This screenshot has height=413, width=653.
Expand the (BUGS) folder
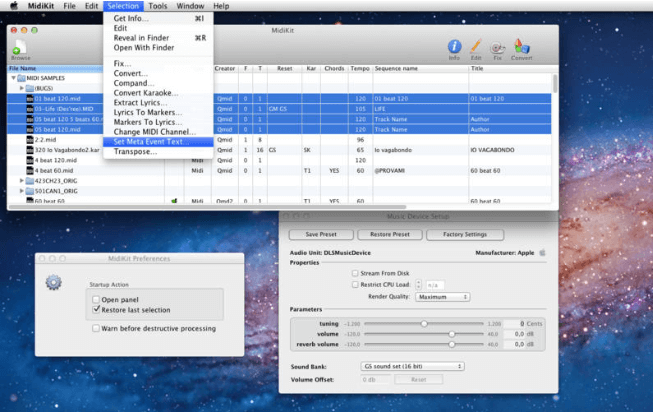coord(22,88)
